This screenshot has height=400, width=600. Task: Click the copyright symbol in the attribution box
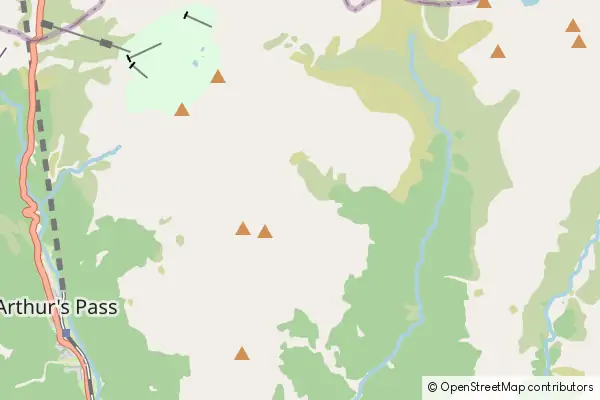pos(432,387)
